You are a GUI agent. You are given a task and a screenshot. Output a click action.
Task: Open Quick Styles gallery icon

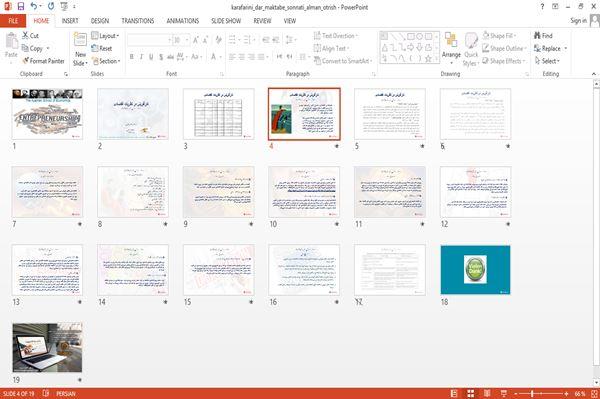point(471,41)
